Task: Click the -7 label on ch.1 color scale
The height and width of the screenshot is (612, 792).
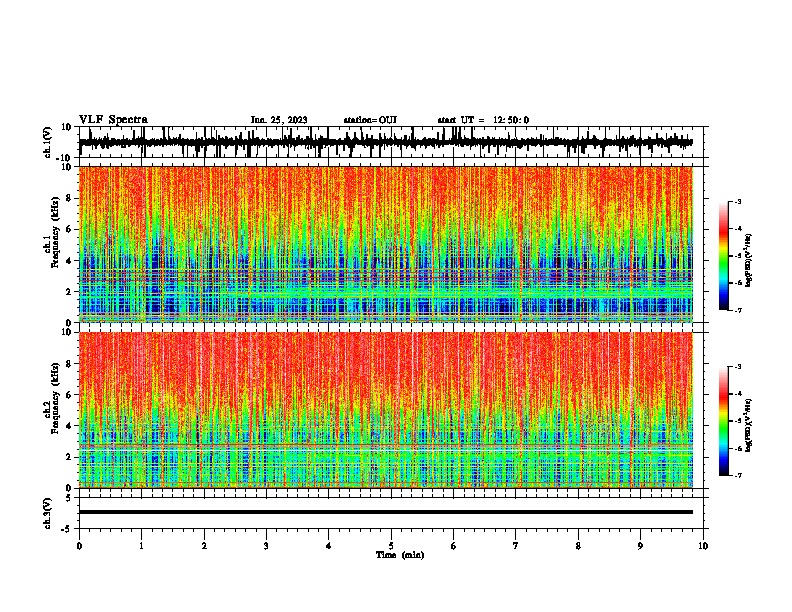Action: tap(737, 310)
